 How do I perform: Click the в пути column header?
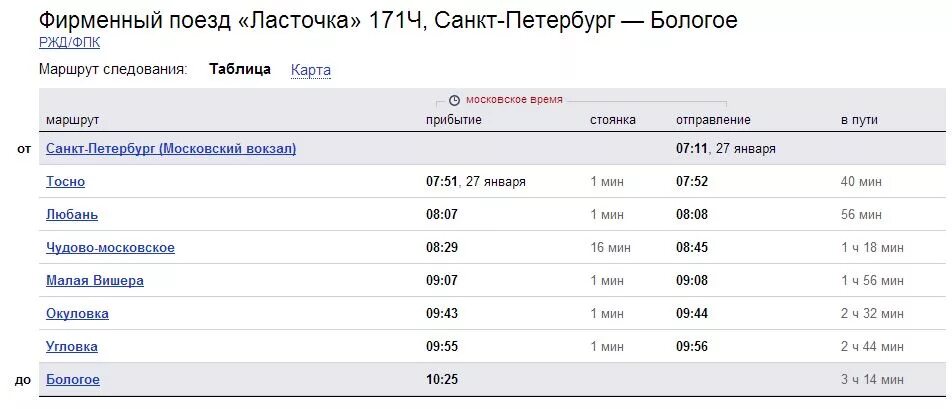pos(859,120)
